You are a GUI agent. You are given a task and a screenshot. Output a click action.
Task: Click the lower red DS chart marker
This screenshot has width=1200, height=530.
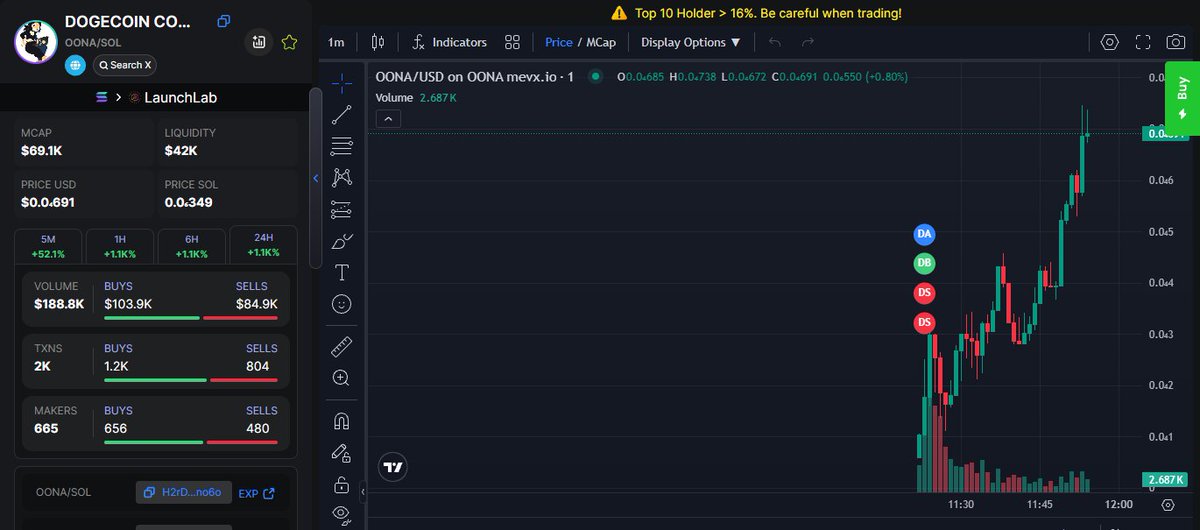pos(925,322)
